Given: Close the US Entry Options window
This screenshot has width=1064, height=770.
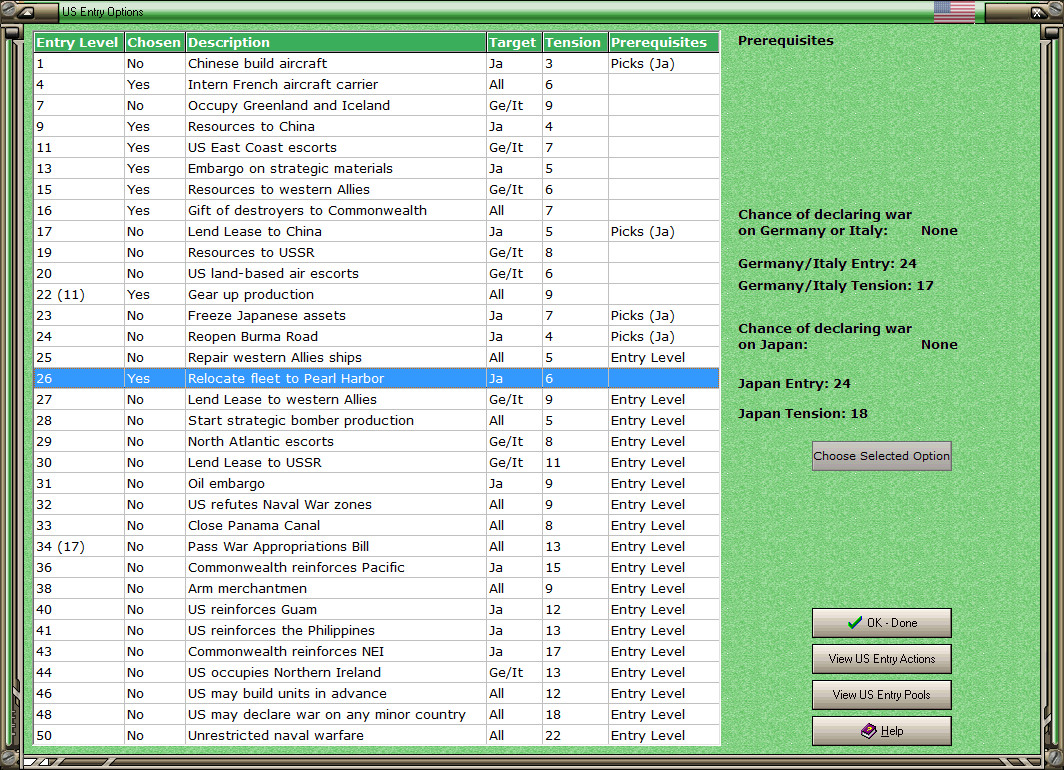Looking at the screenshot, I should click(1038, 12).
